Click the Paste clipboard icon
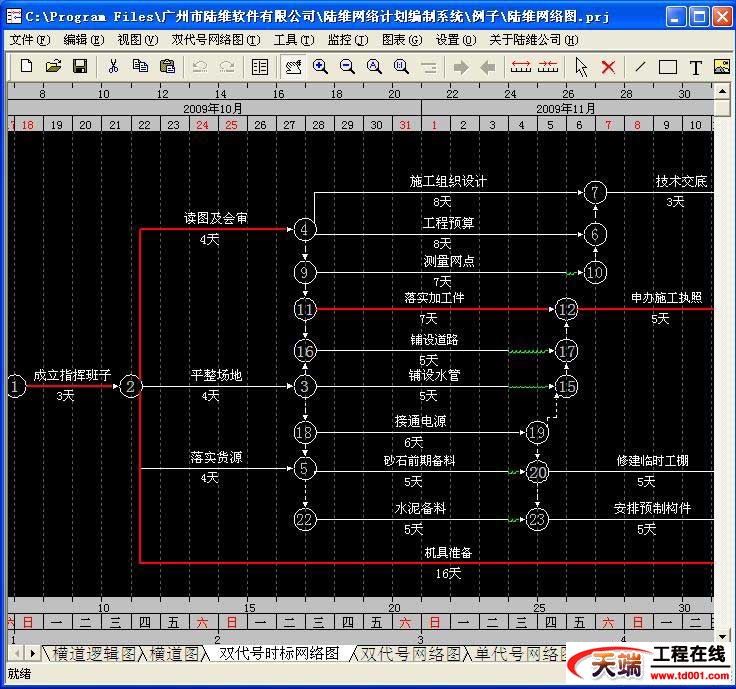This screenshot has height=689, width=736. (x=167, y=66)
